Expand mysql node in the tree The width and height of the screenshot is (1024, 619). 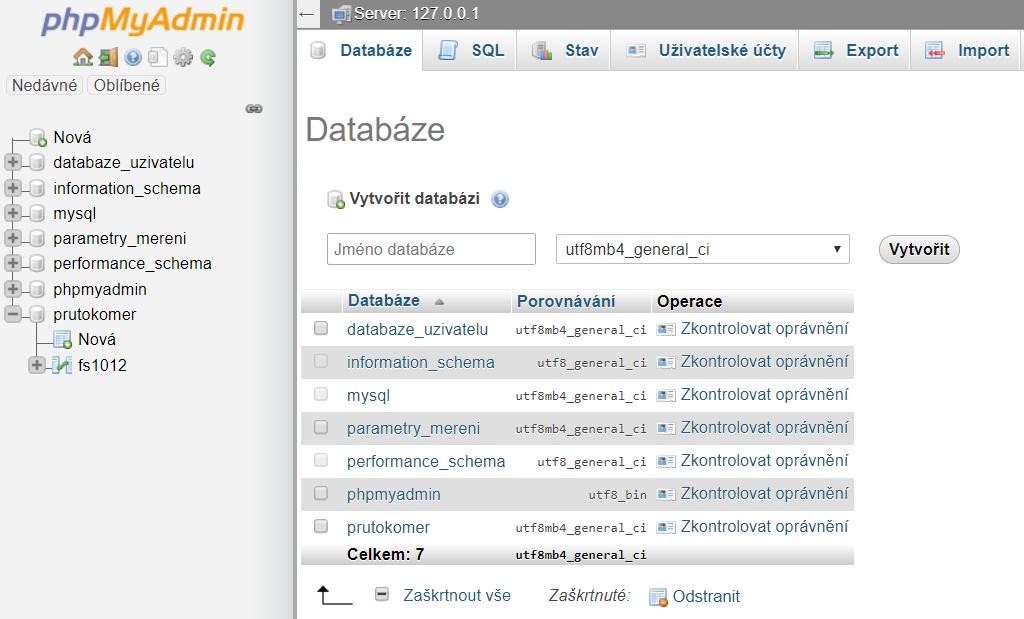pyautogui.click(x=13, y=213)
